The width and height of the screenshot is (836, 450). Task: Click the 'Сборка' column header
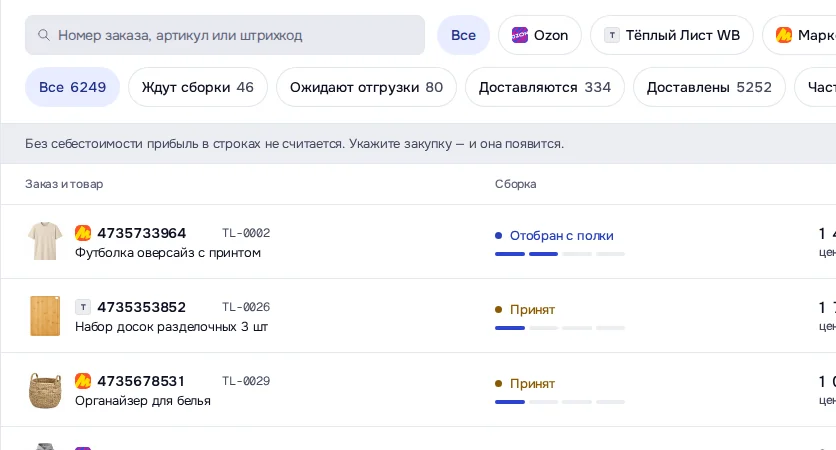pos(516,184)
